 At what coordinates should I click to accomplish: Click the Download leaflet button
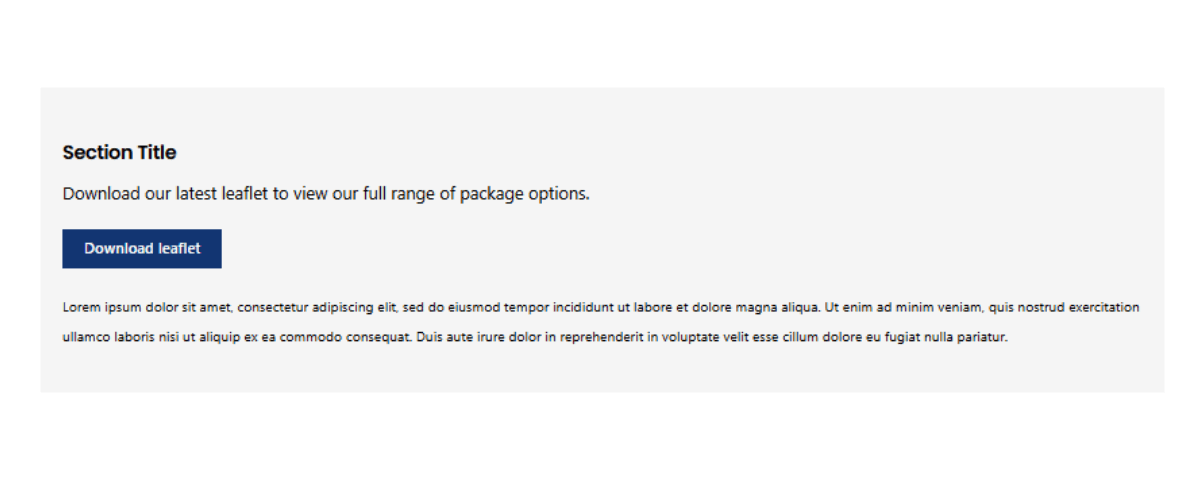142,249
